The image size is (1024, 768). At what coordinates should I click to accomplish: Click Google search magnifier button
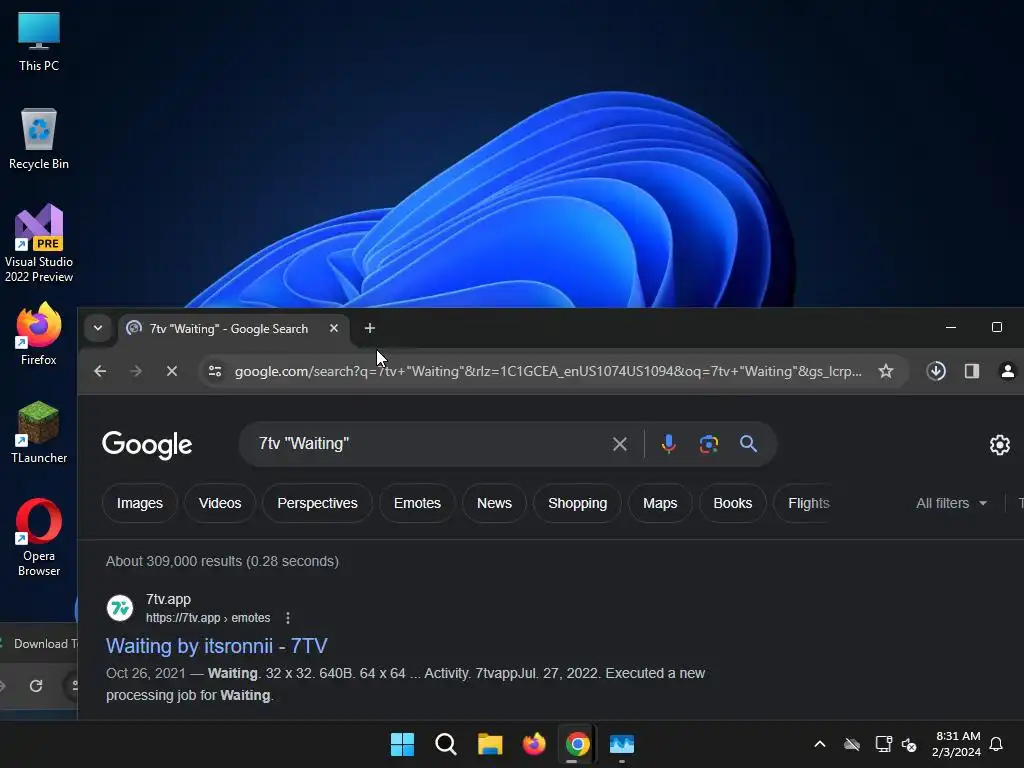coord(748,444)
